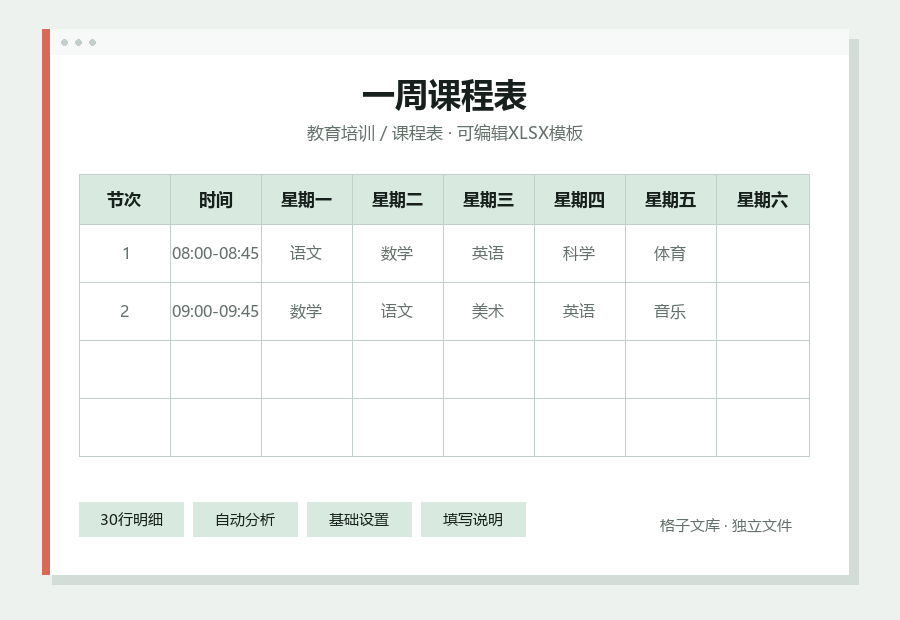Select period number 2 cell

coord(125,311)
